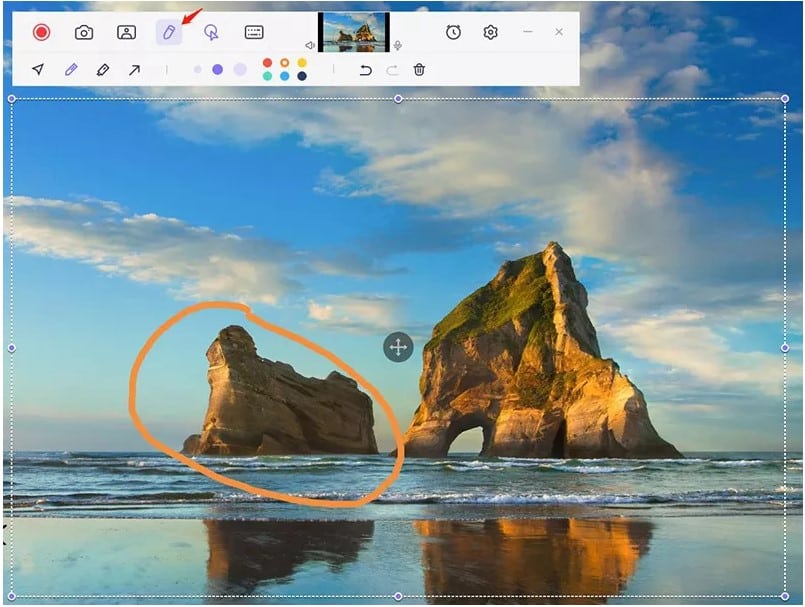Choose the purple pencil drawing tool
Viewport: 805px width, 607px height.
click(71, 70)
